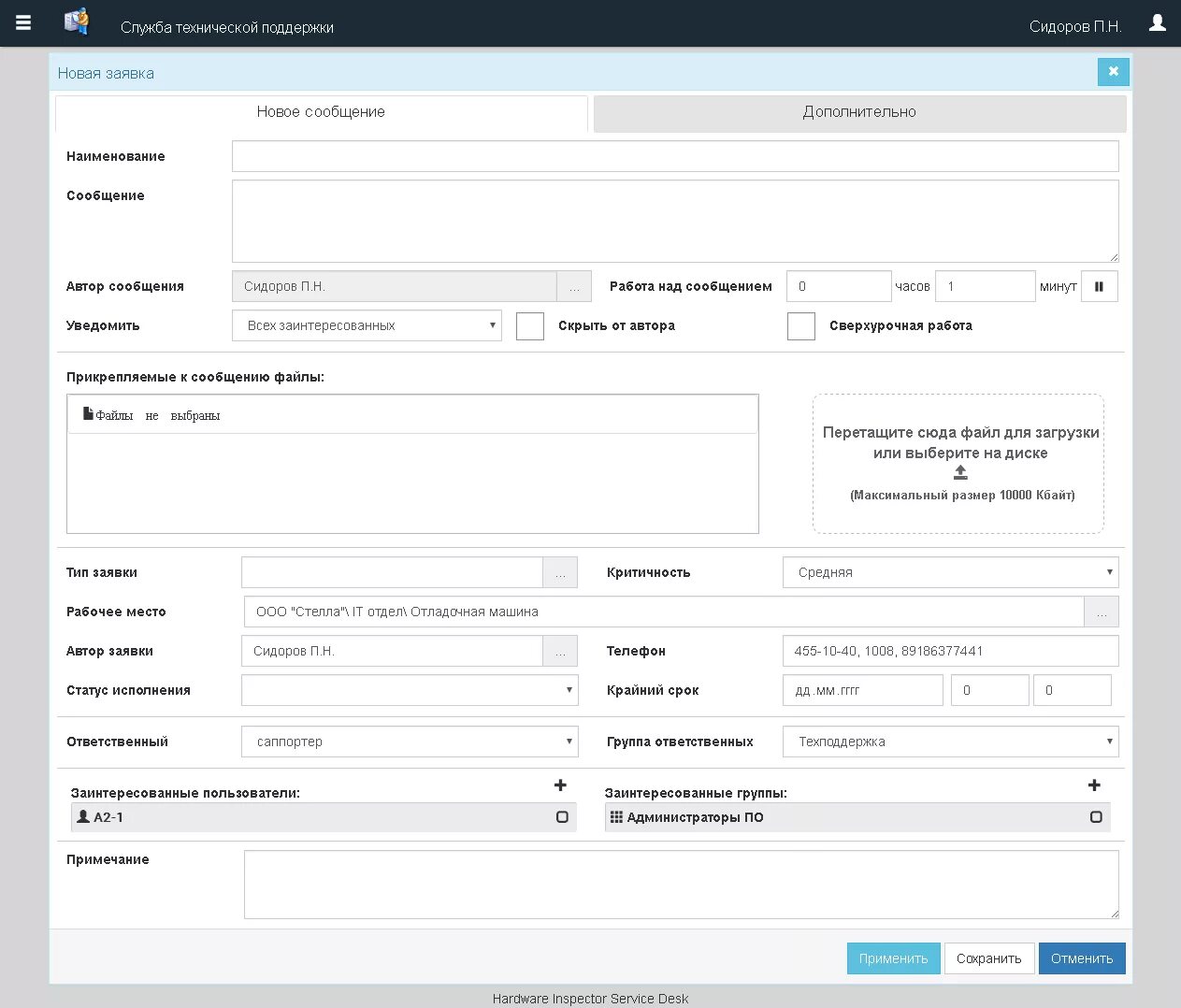Open the hamburger menu icon
Screen dimensions: 1181x1008
(23, 23)
